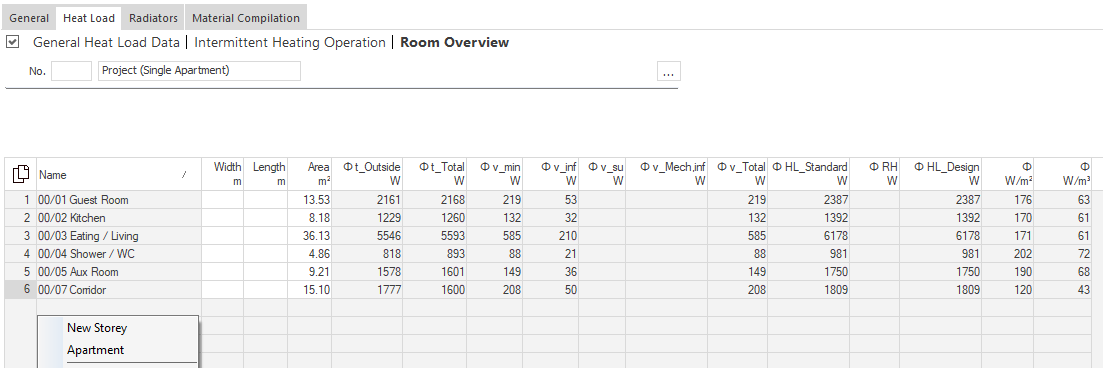The height and width of the screenshot is (368, 1103).
Task: Open Intermittent Heating Operation section
Action: pos(290,42)
